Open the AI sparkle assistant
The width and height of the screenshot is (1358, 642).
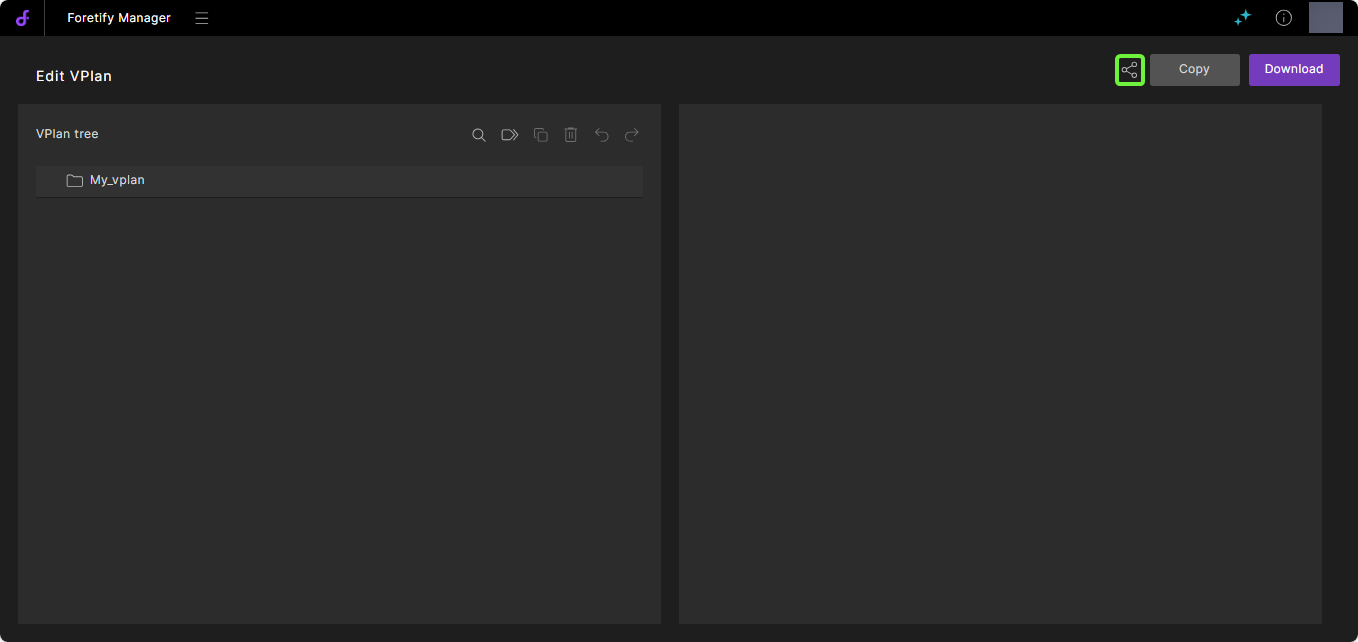coord(1242,18)
